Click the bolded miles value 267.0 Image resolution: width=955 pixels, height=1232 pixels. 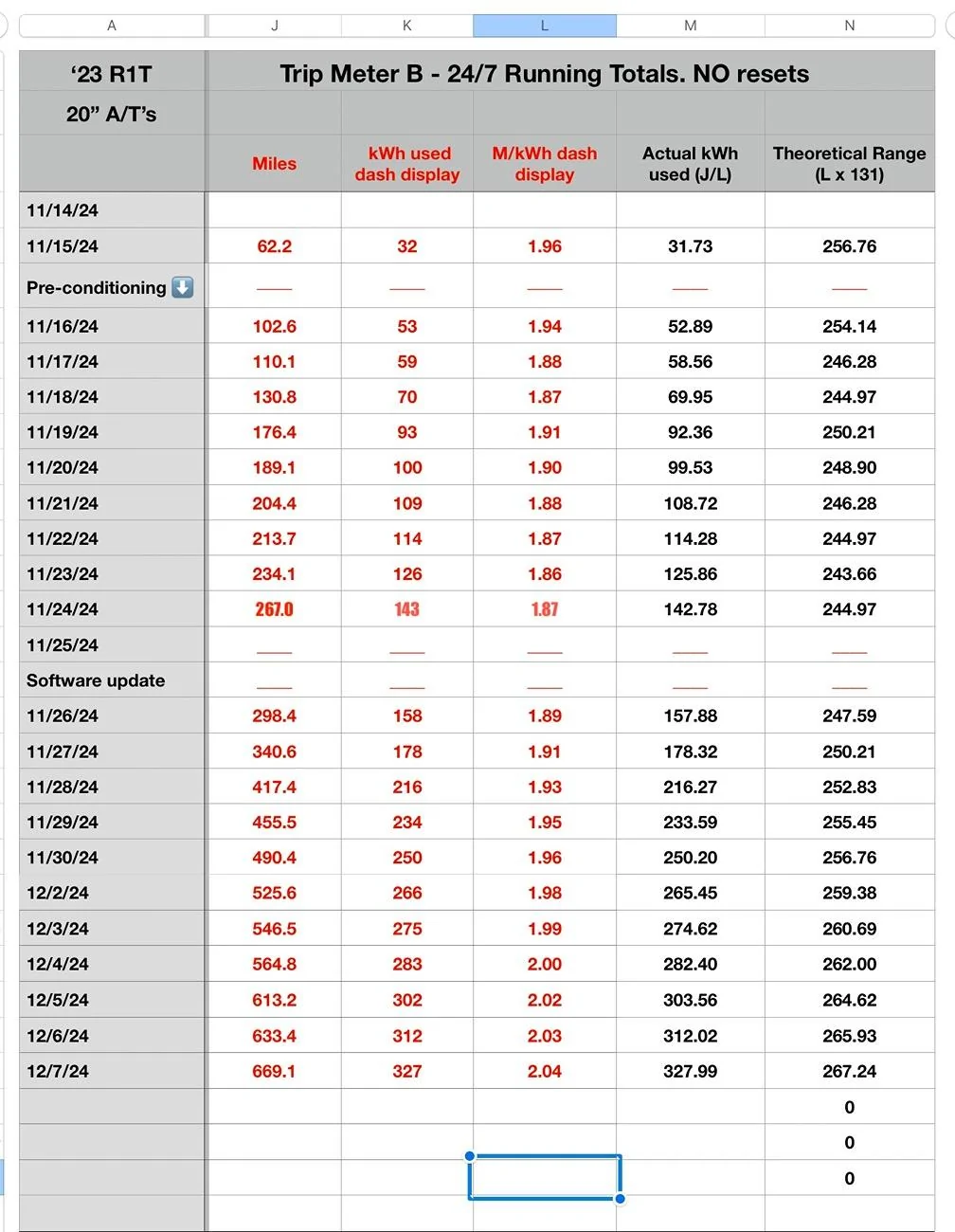click(x=275, y=609)
